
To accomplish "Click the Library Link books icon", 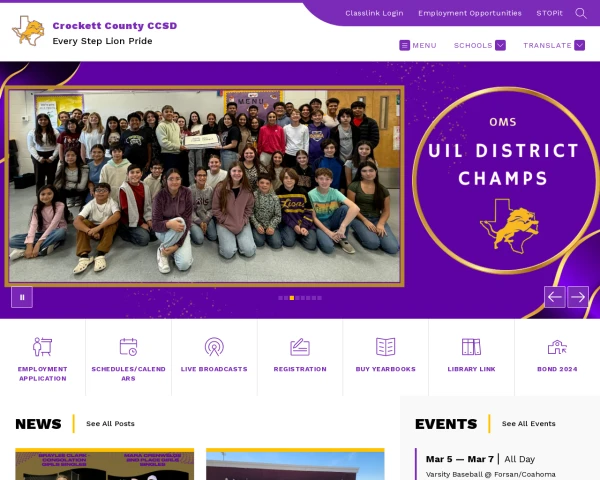I will 471,347.
